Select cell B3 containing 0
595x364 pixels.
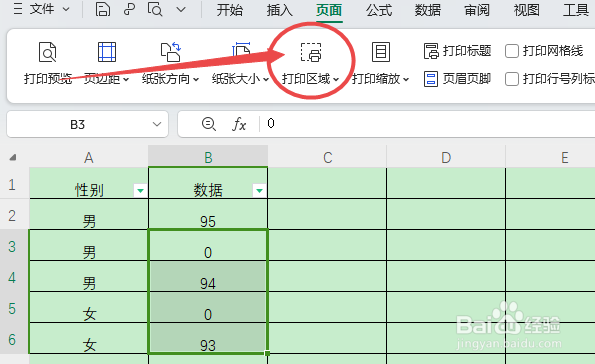click(208, 246)
